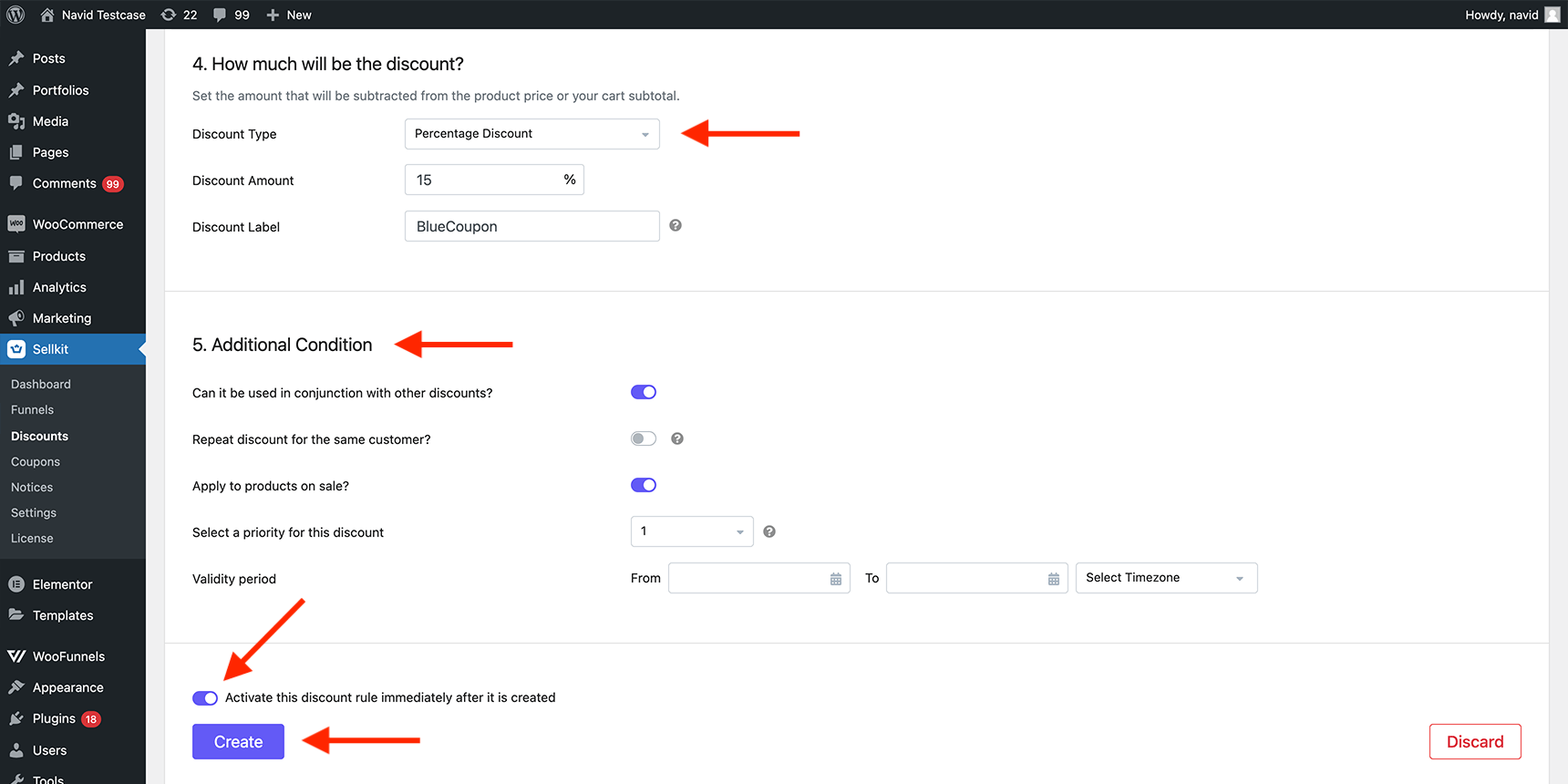This screenshot has height=784, width=1568.
Task: Enable Repeat discount for same customer
Action: (x=644, y=438)
